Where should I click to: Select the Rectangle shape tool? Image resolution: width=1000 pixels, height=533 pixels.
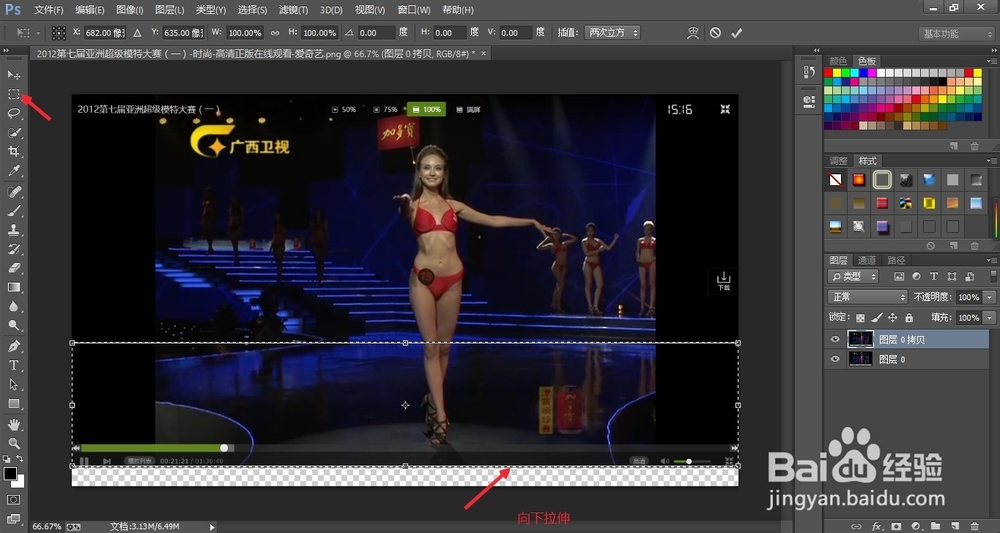[13, 404]
